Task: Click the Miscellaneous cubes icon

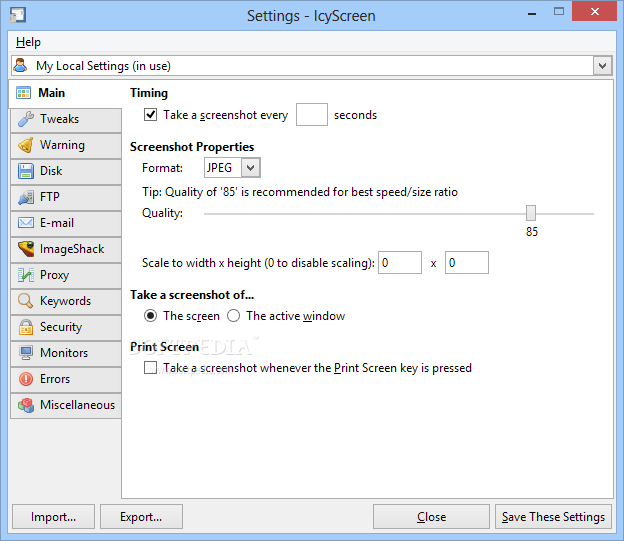Action: click(26, 405)
